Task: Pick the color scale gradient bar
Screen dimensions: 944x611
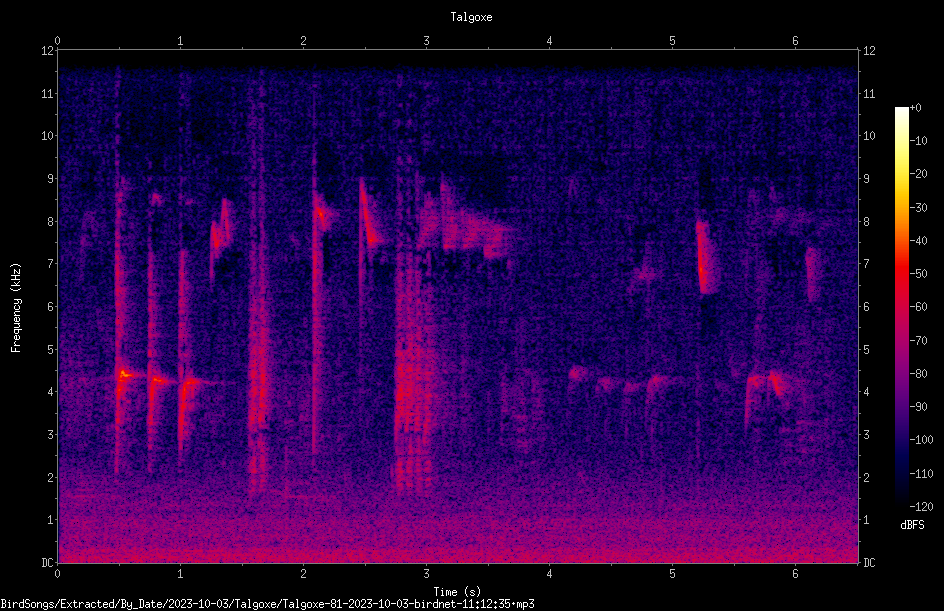Action: 901,307
